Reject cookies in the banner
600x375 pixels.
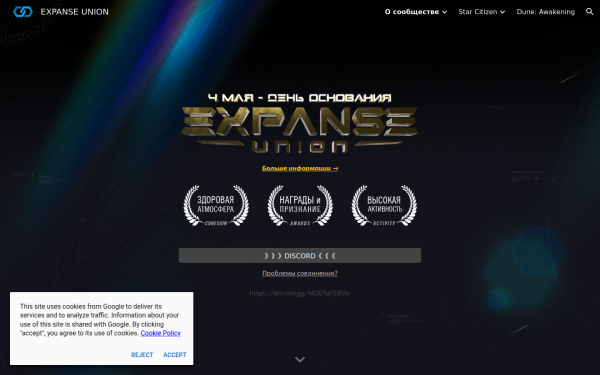point(142,355)
